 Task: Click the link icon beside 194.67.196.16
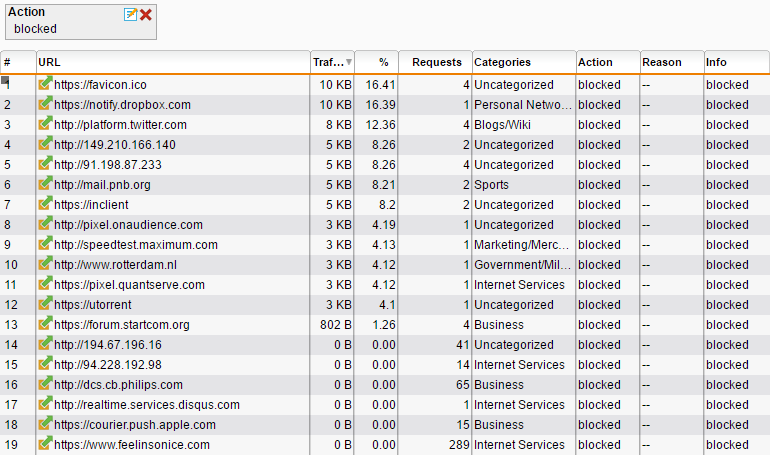pyautogui.click(x=45, y=343)
